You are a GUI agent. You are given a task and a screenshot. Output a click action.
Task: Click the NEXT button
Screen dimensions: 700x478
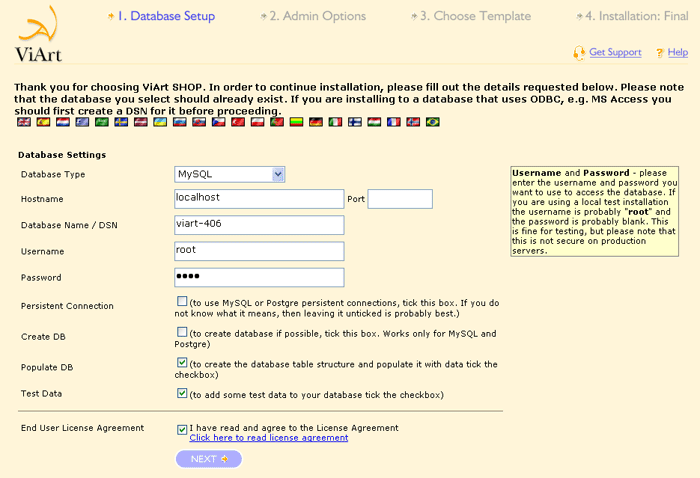tap(209, 459)
